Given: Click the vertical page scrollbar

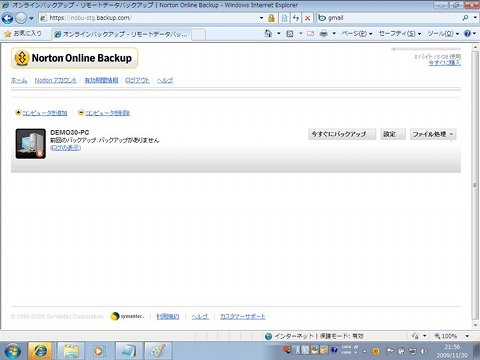Looking at the screenshot, I should [x=475, y=185].
